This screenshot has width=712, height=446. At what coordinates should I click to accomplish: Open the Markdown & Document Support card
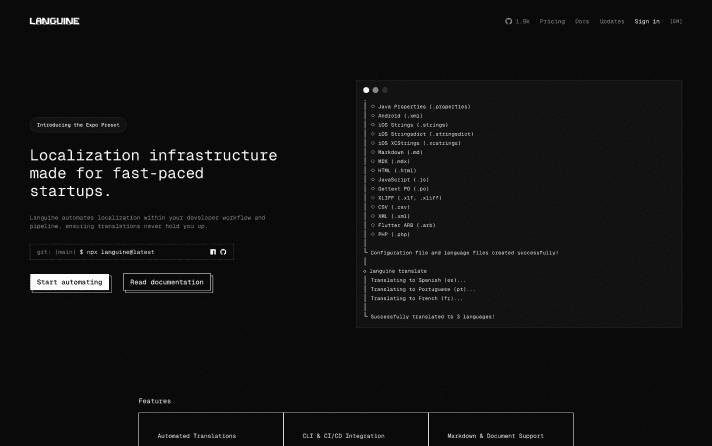tap(501, 430)
